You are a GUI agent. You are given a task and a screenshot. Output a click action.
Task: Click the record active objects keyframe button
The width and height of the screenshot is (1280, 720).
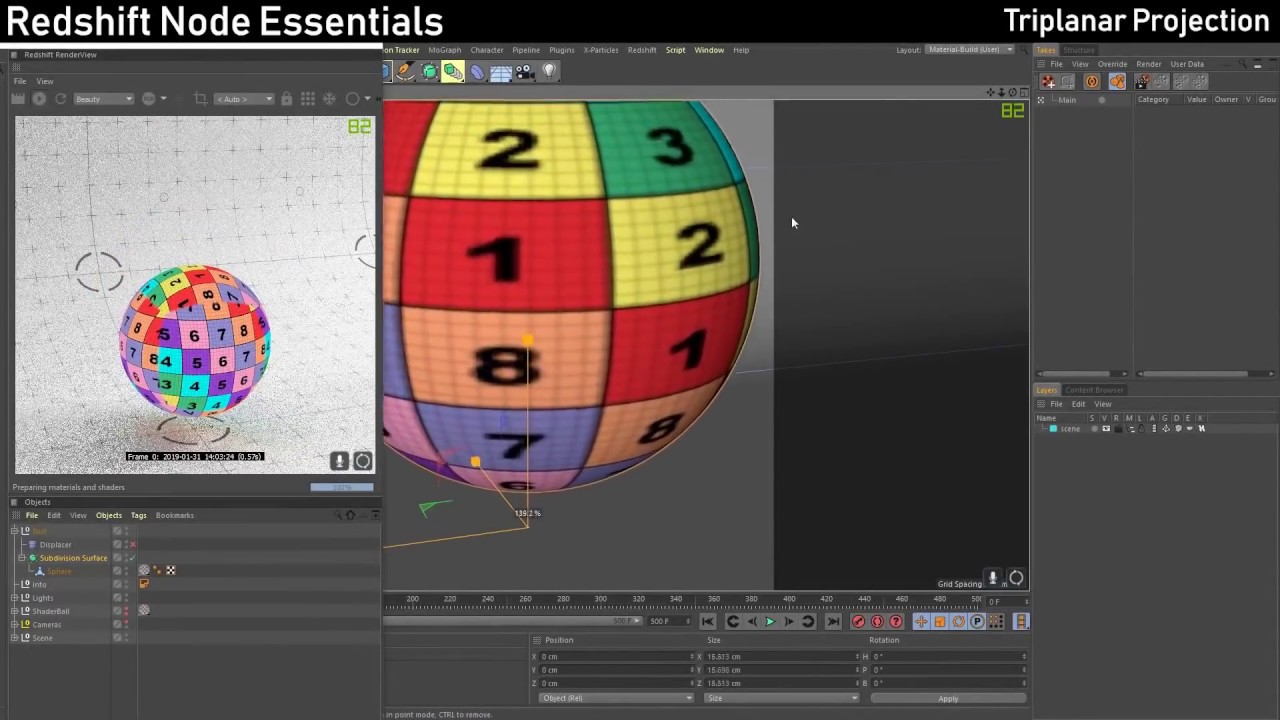pos(858,622)
